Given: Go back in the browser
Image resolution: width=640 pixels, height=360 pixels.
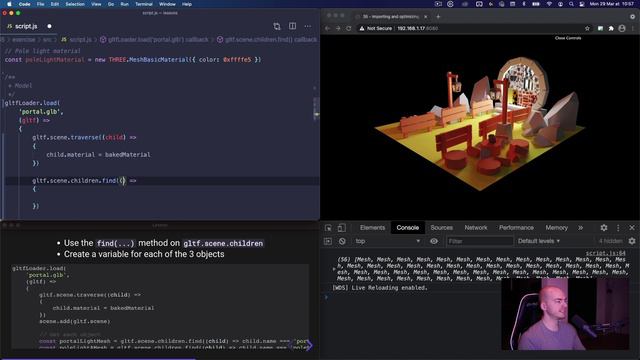Looking at the screenshot, I should pos(327,28).
